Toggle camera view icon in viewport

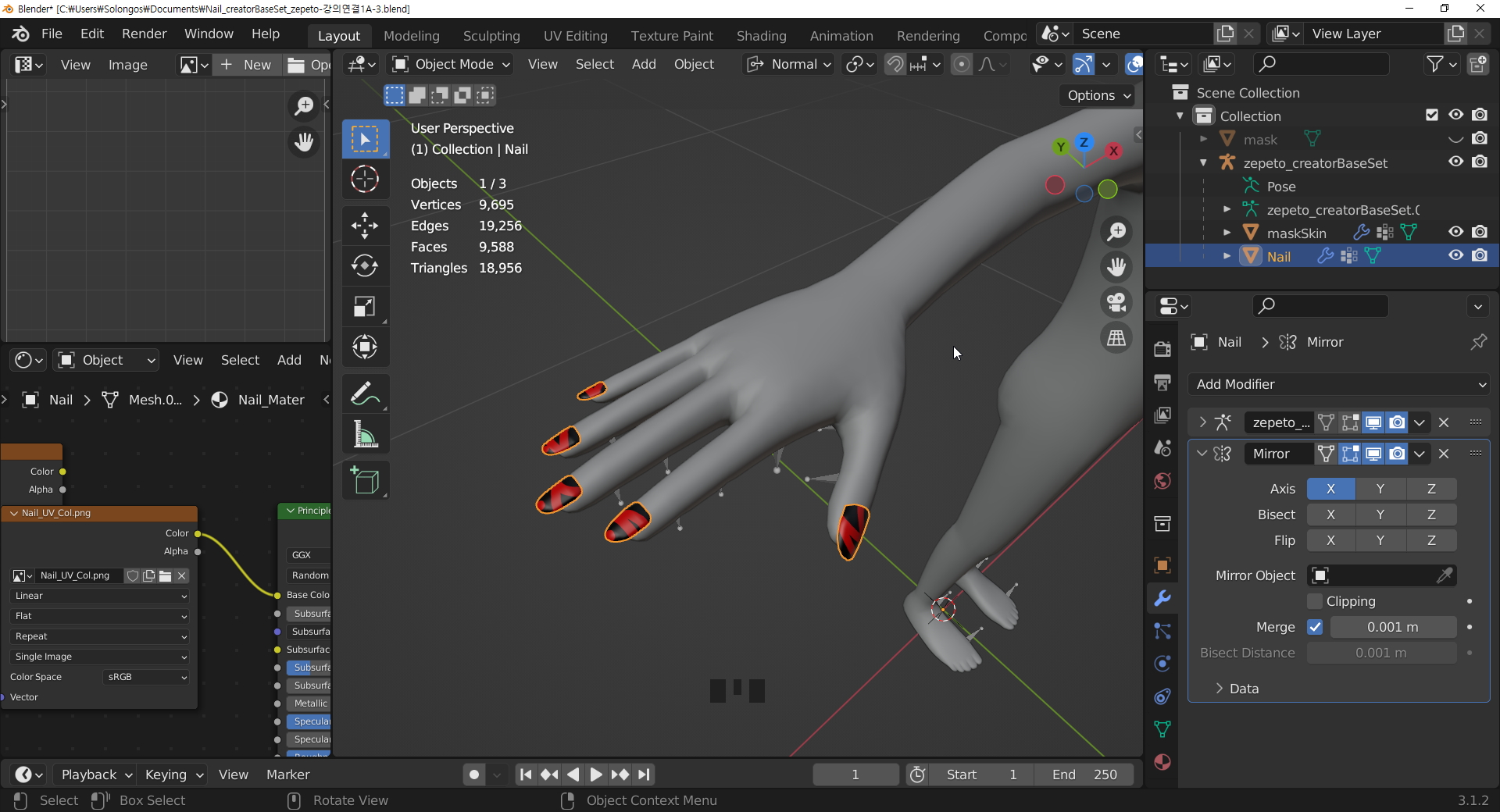click(1116, 302)
